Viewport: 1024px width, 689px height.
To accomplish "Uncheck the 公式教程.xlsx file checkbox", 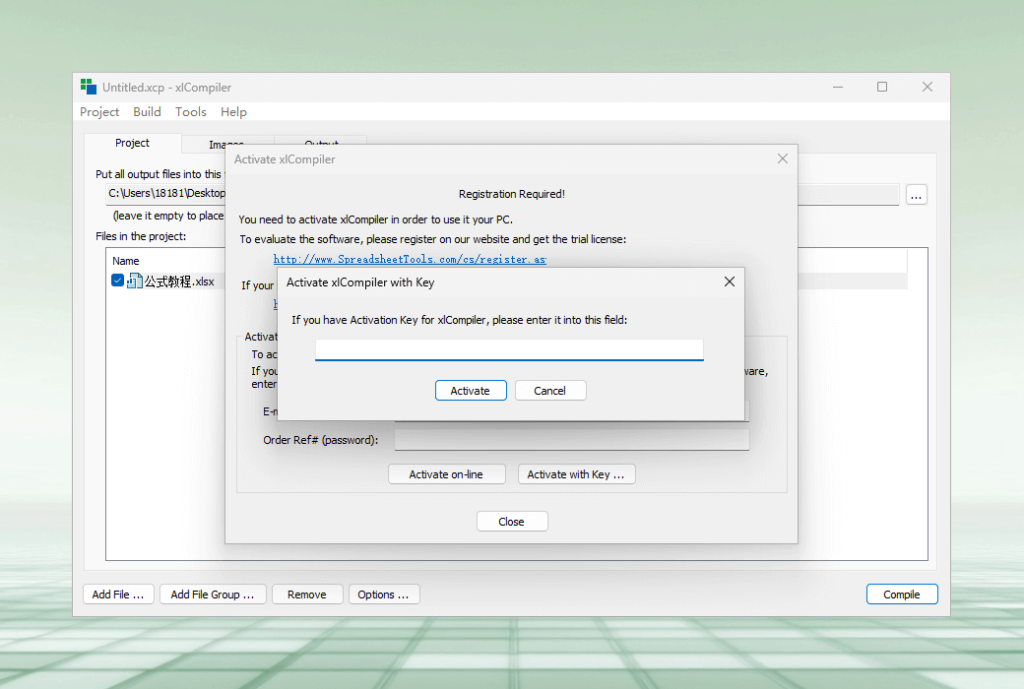I will coord(117,281).
